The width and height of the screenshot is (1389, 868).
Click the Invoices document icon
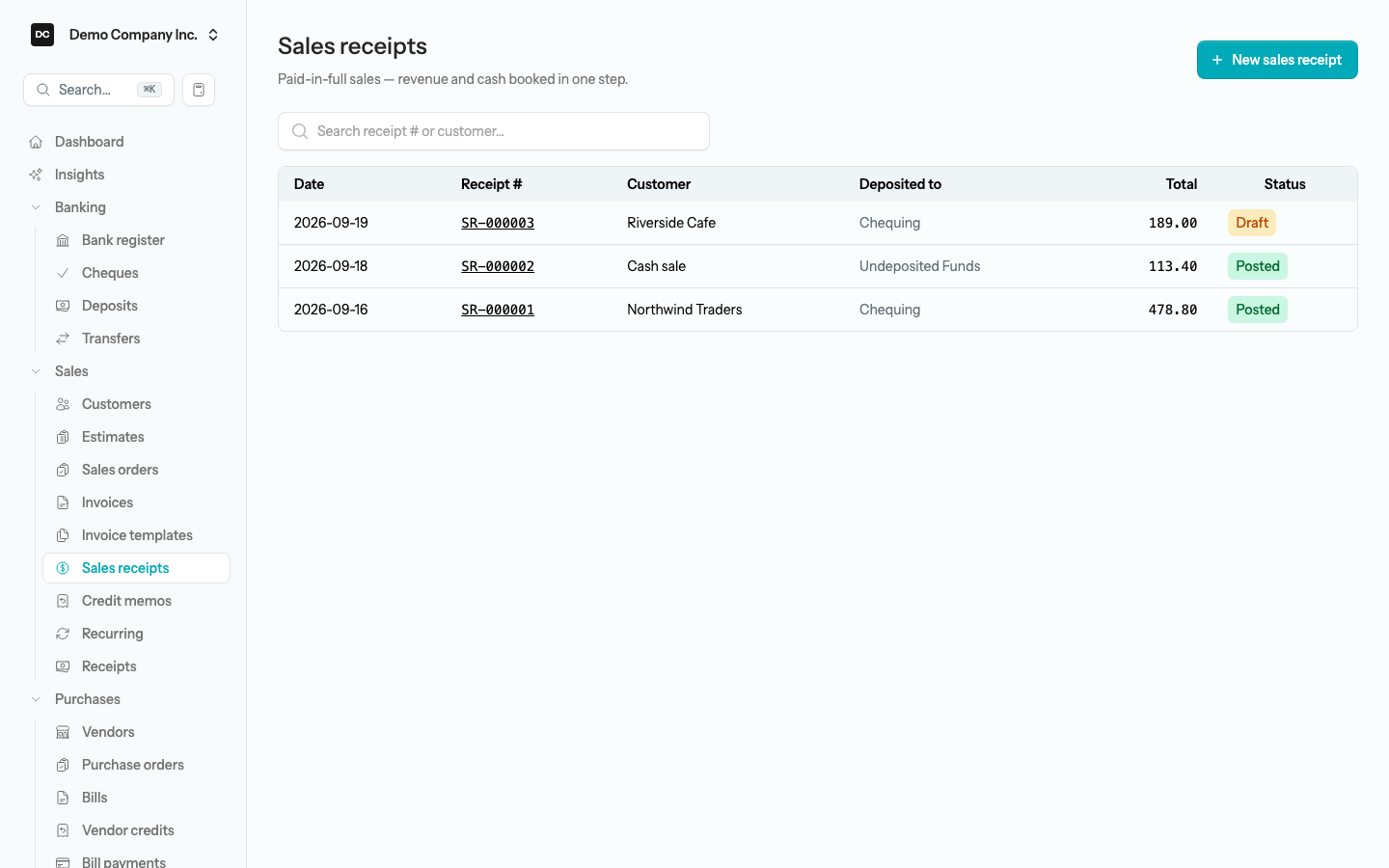point(63,502)
